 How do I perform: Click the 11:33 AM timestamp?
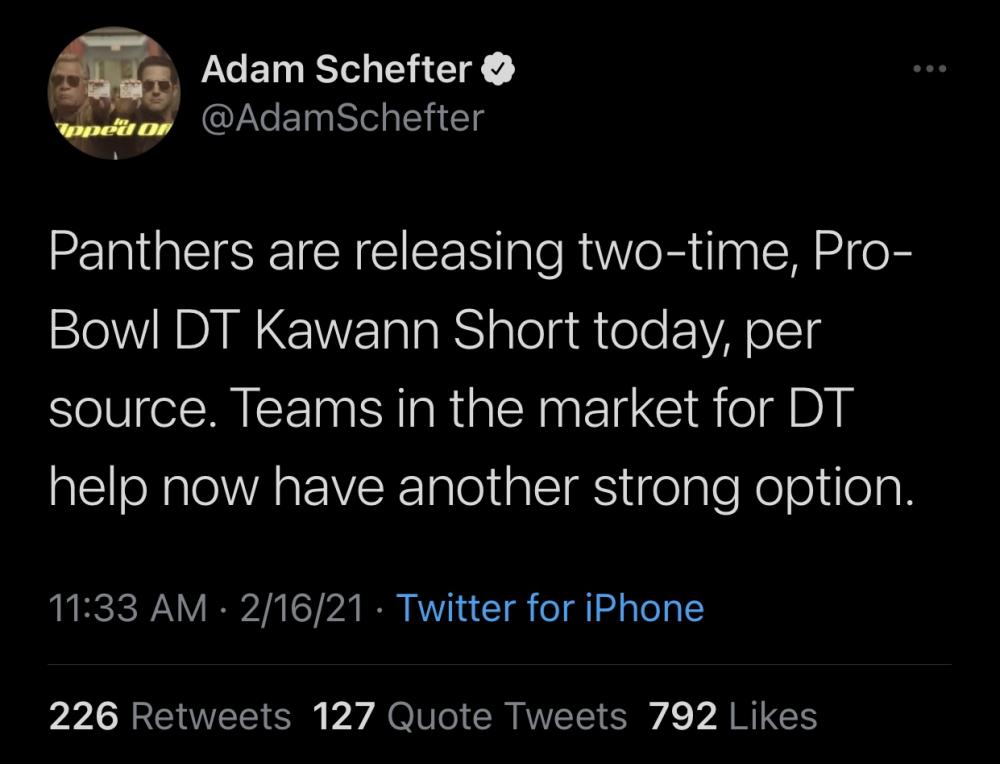coord(125,608)
